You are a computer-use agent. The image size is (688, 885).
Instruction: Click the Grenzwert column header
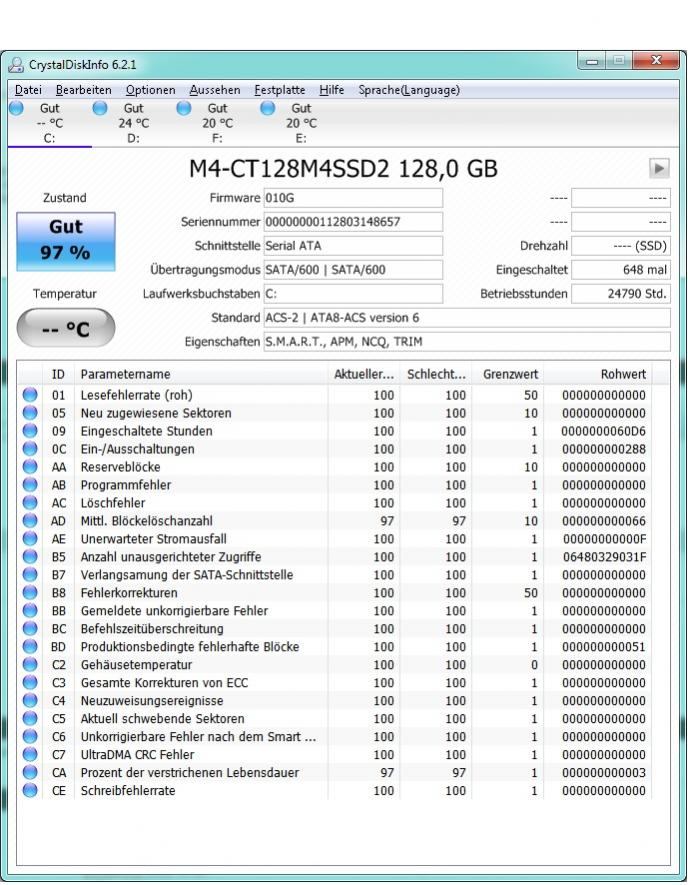[508, 374]
